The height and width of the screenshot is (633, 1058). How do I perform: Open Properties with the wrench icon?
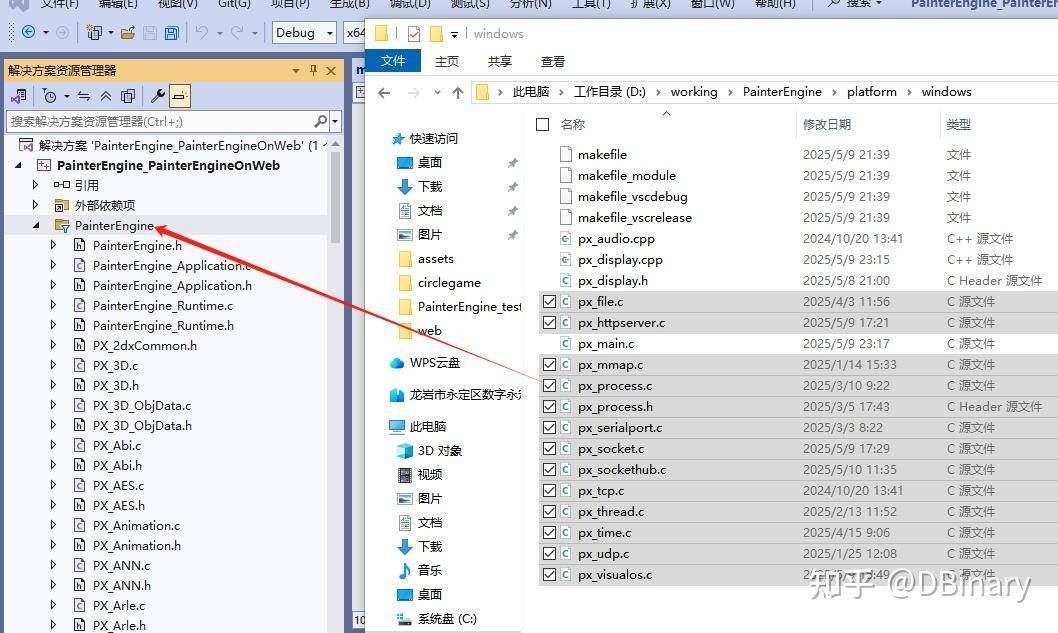[x=158, y=97]
